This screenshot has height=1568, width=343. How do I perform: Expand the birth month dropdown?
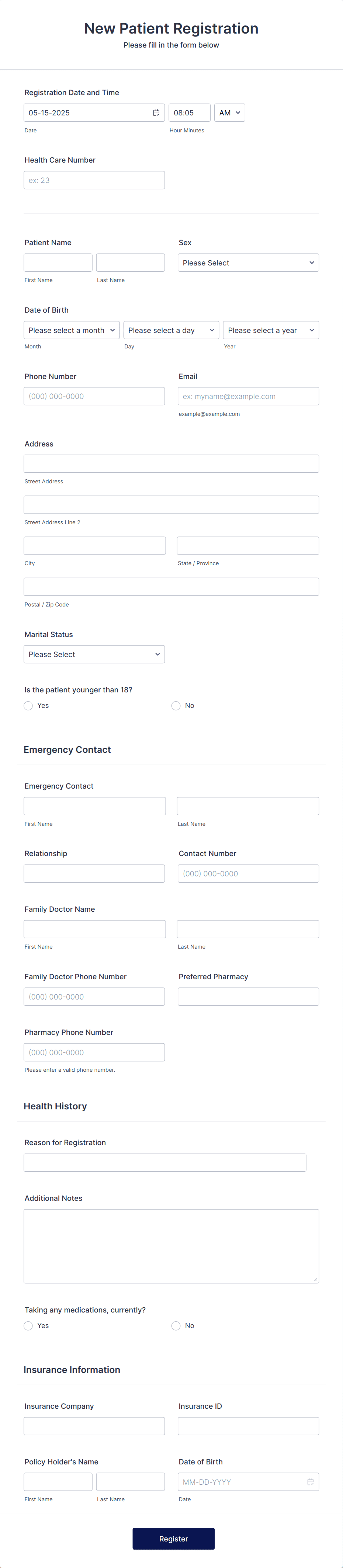[x=71, y=330]
